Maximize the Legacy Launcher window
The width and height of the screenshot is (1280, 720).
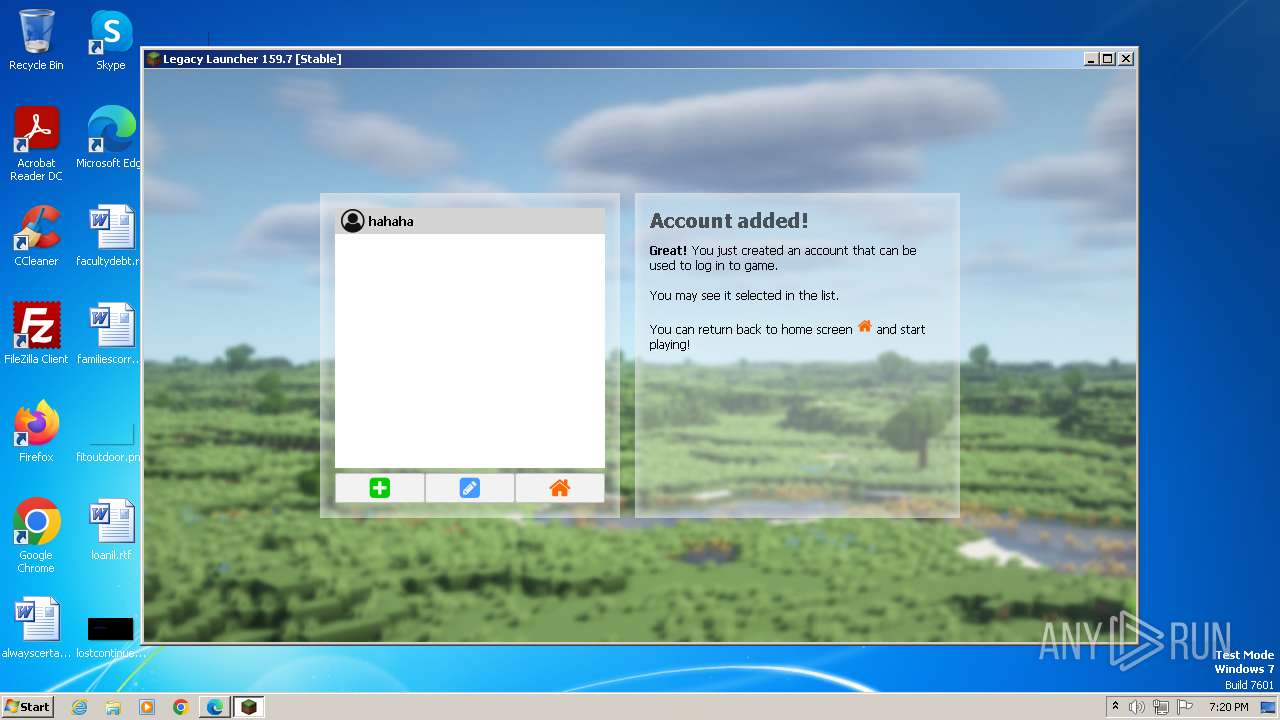pyautogui.click(x=1108, y=59)
